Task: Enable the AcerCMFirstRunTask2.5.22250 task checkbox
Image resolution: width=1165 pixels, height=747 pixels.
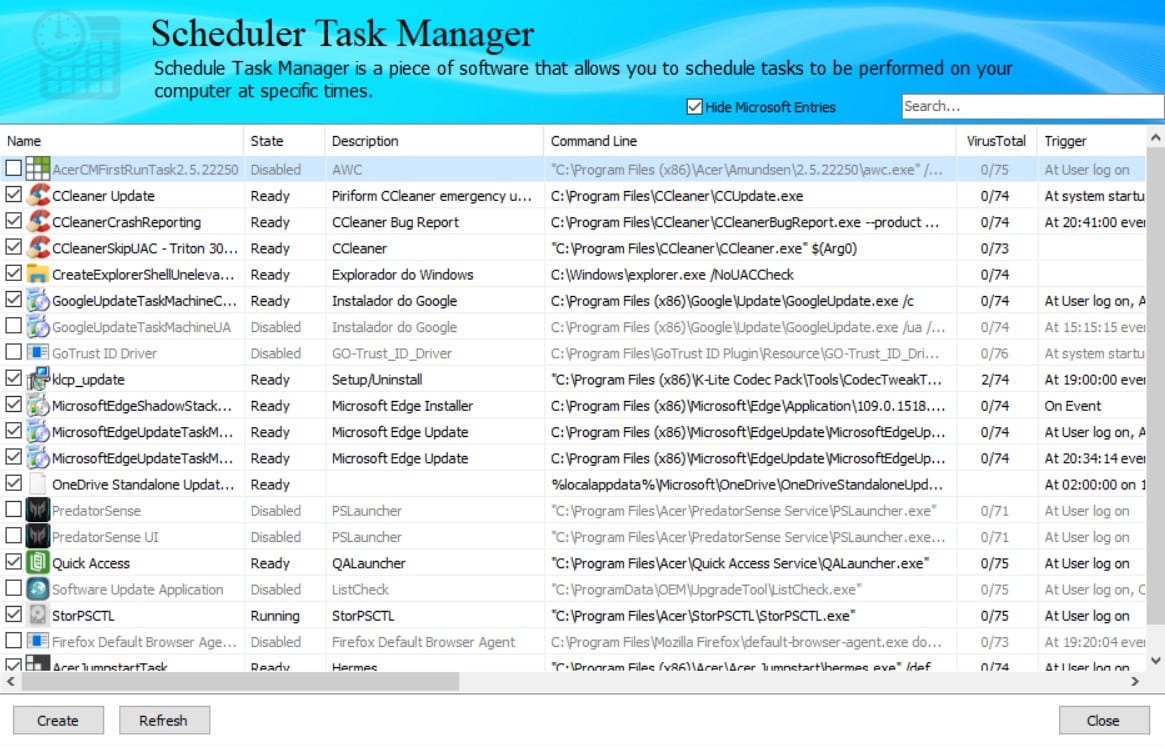Action: 13,168
